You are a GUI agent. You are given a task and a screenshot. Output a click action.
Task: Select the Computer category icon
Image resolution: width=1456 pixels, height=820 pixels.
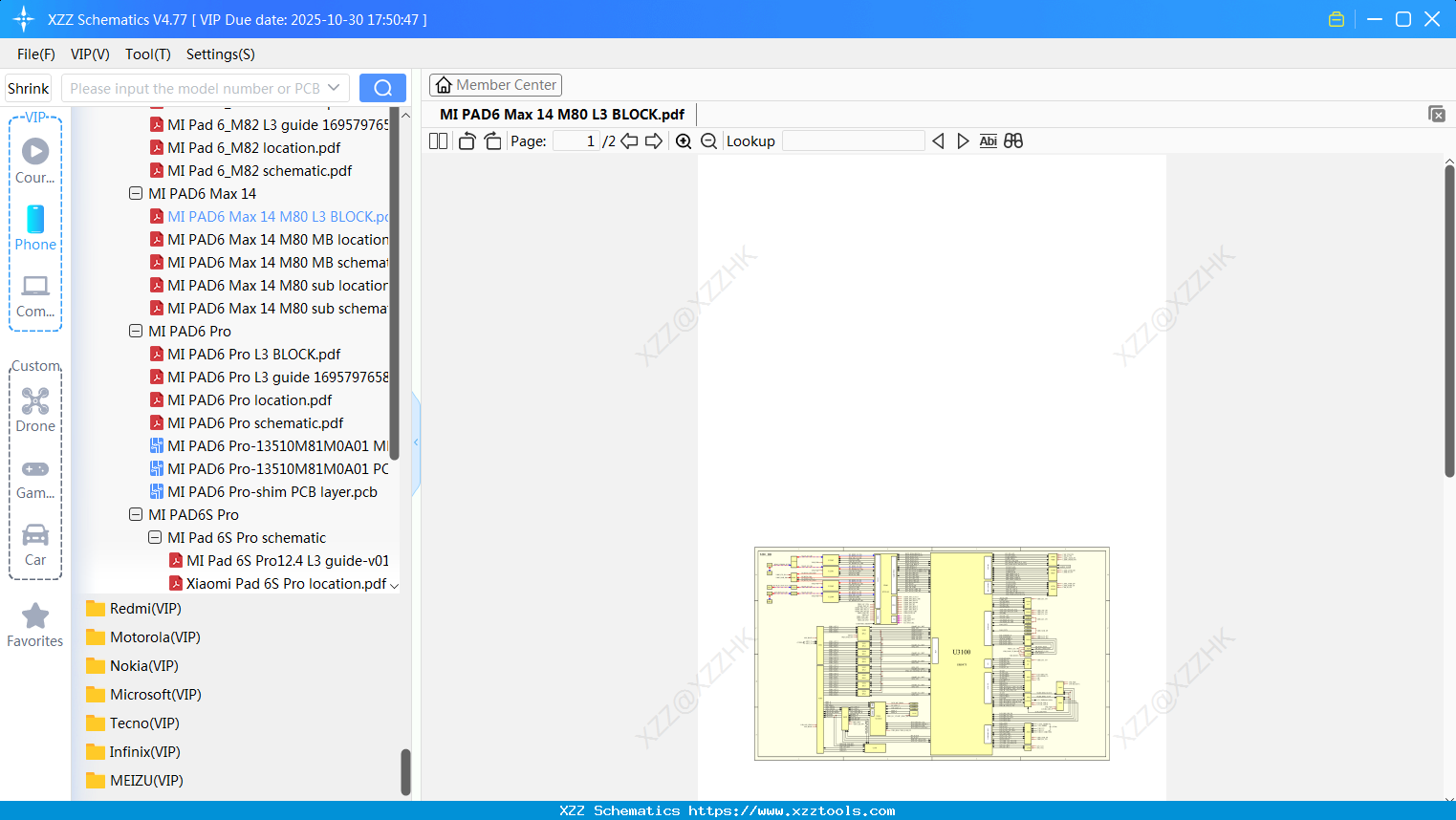[35, 286]
